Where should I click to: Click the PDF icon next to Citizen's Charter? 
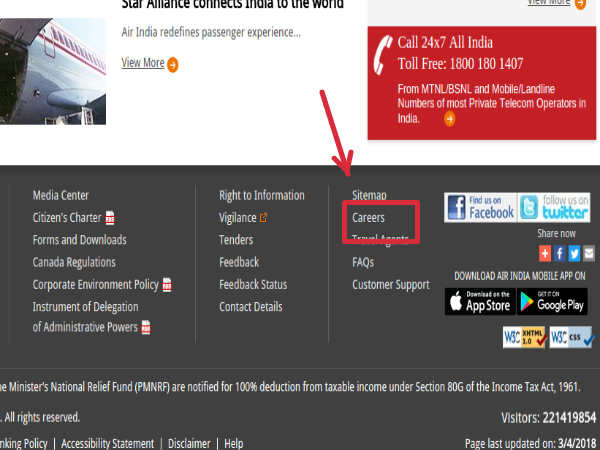[x=110, y=218]
